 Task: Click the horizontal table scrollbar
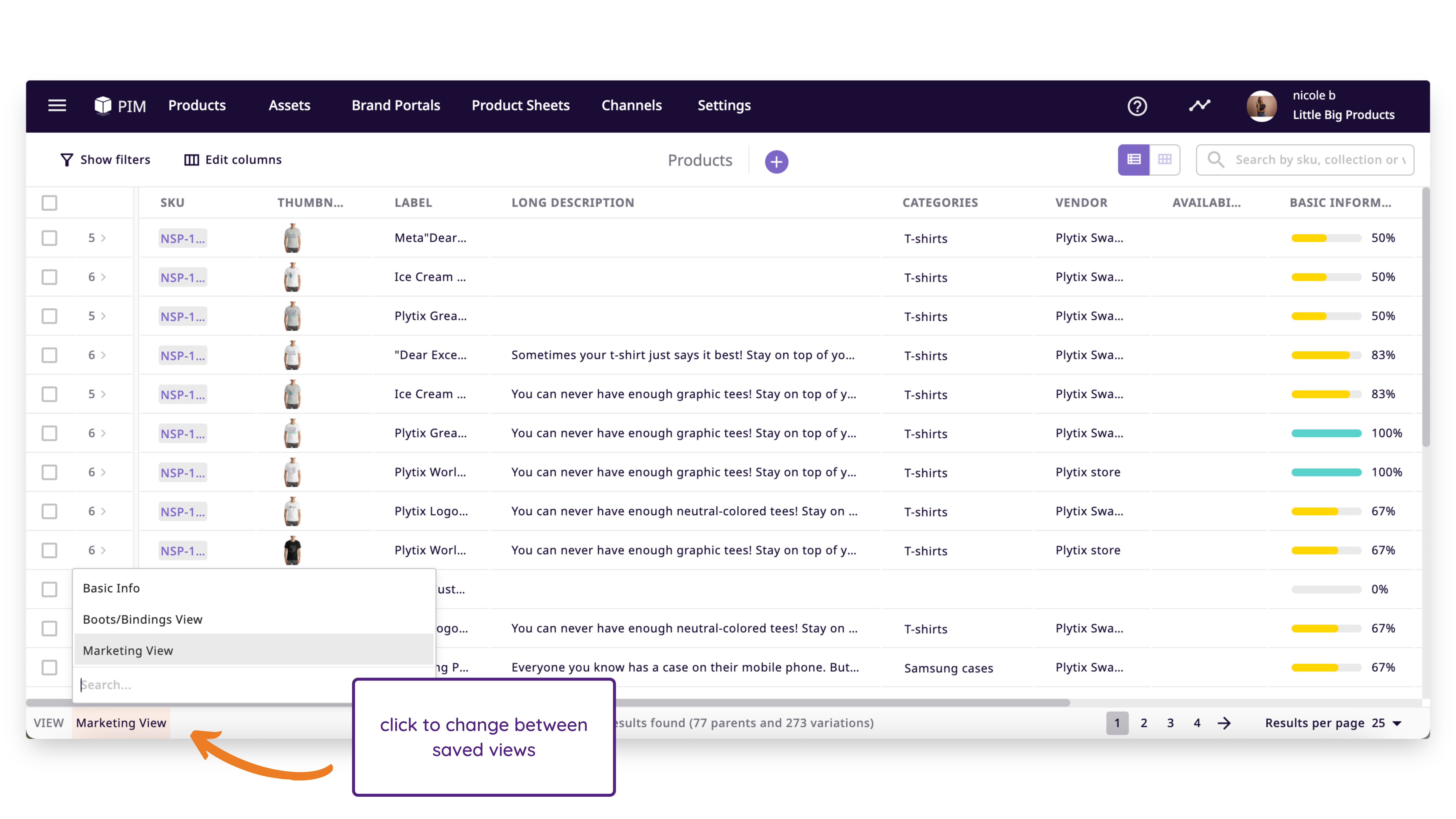(x=548, y=702)
